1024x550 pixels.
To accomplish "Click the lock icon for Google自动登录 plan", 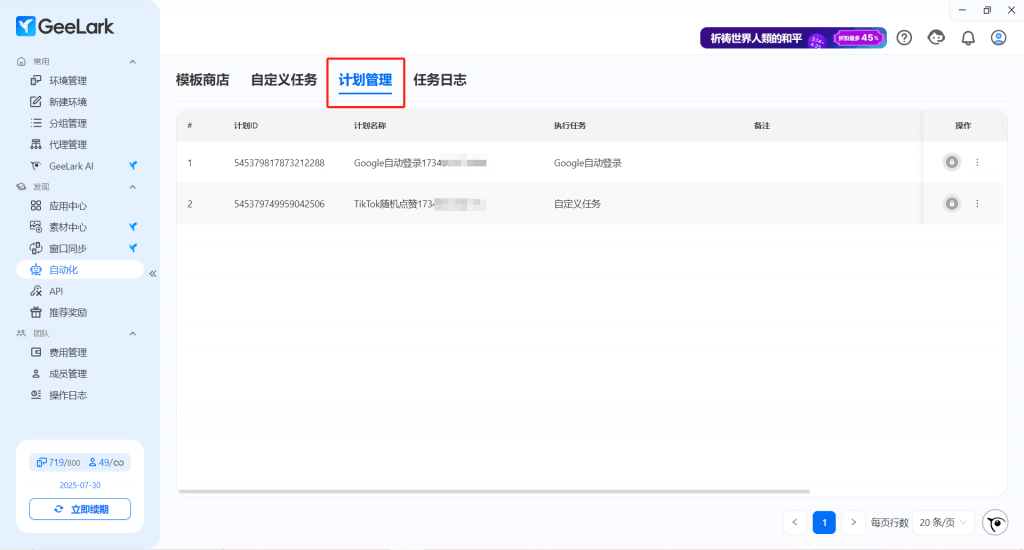I will [x=952, y=162].
